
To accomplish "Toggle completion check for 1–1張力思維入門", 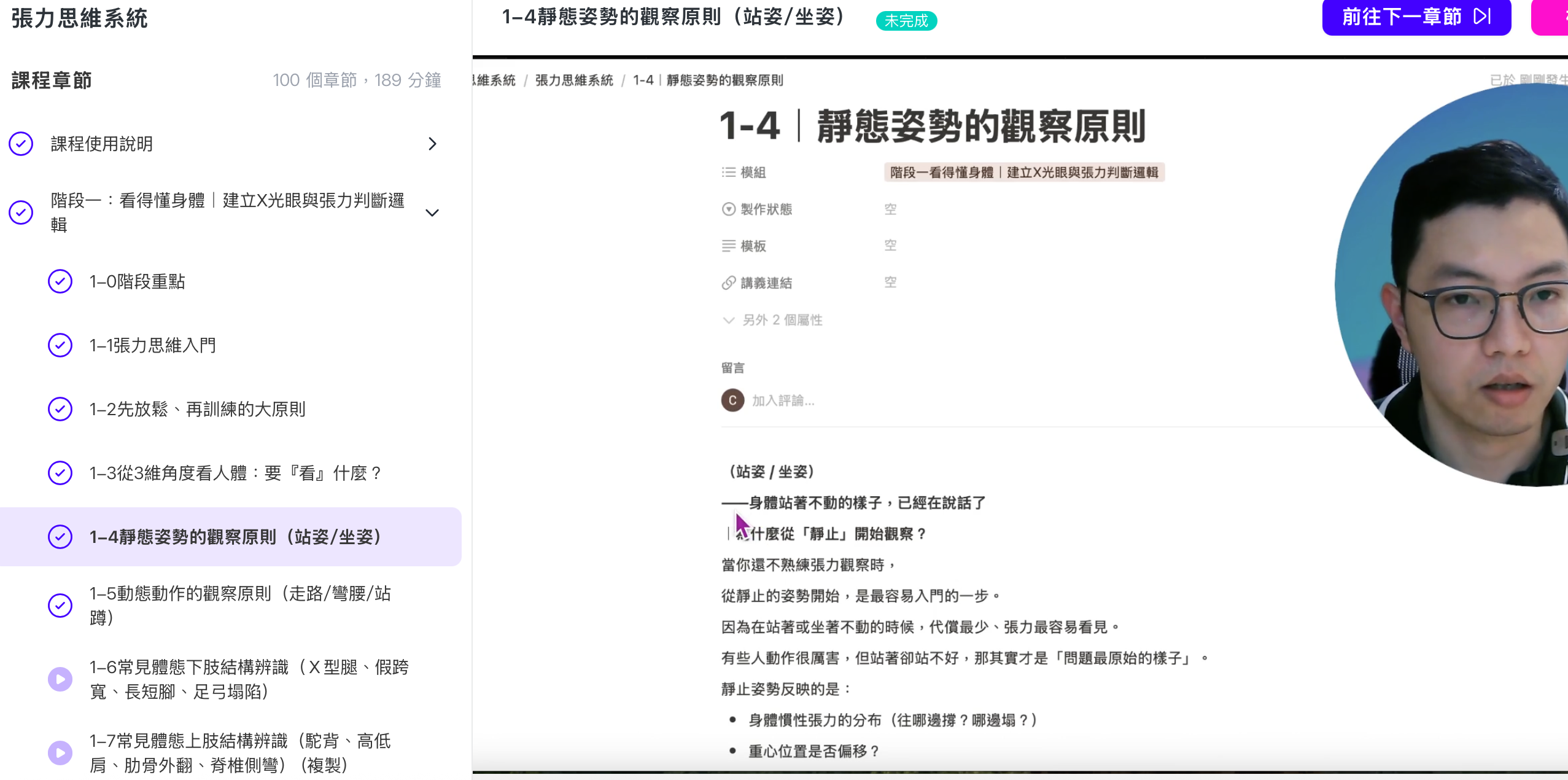I will coord(60,345).
